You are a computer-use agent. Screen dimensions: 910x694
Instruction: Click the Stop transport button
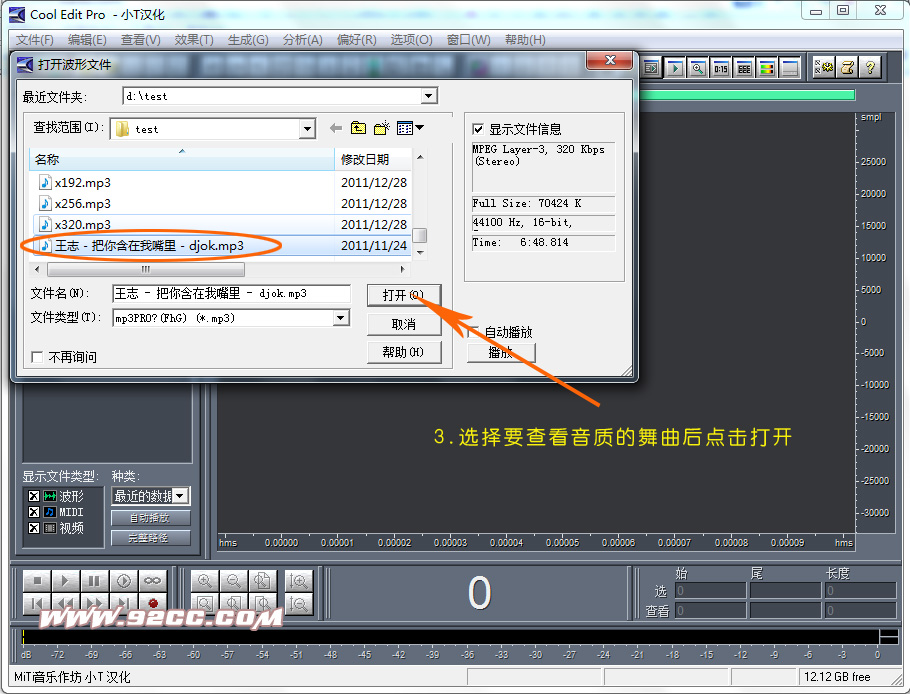coord(36,581)
